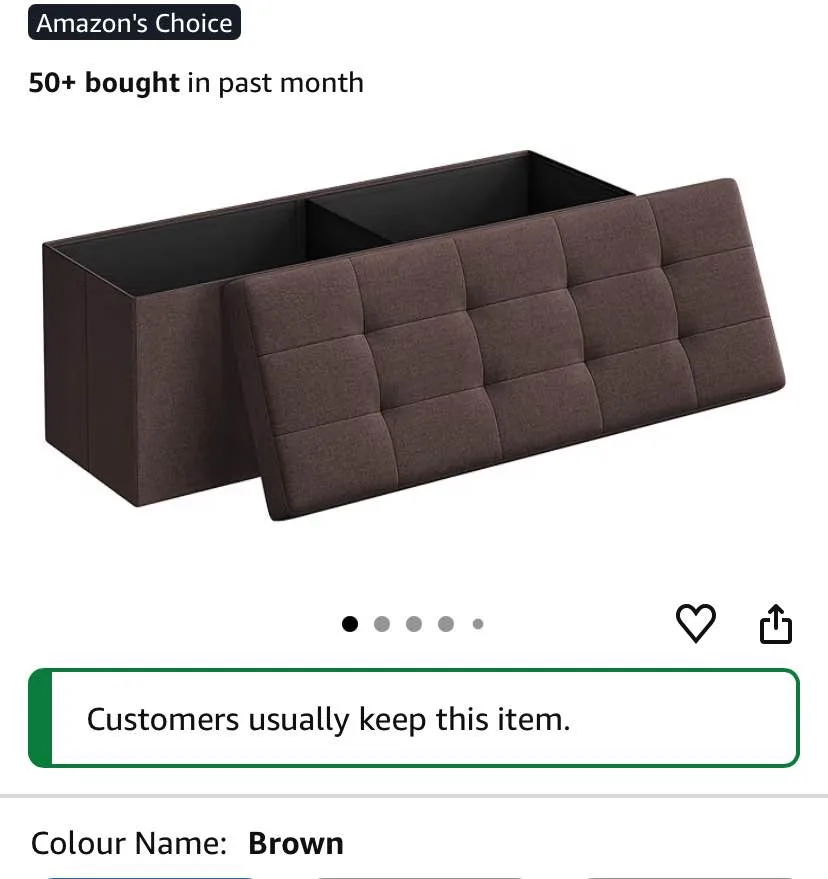Tap the heart icon to add to wishlist

tap(697, 622)
